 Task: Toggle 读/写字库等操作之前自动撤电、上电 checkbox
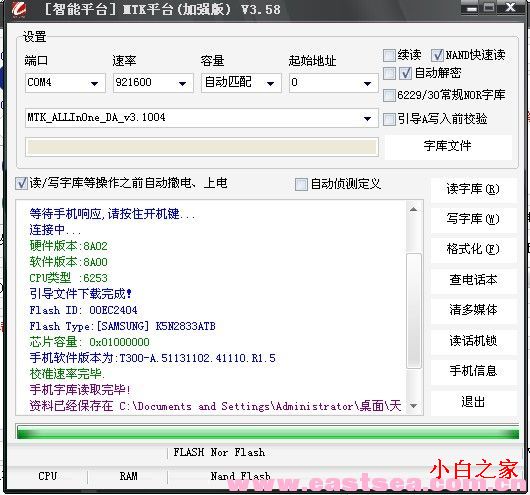tap(21, 184)
